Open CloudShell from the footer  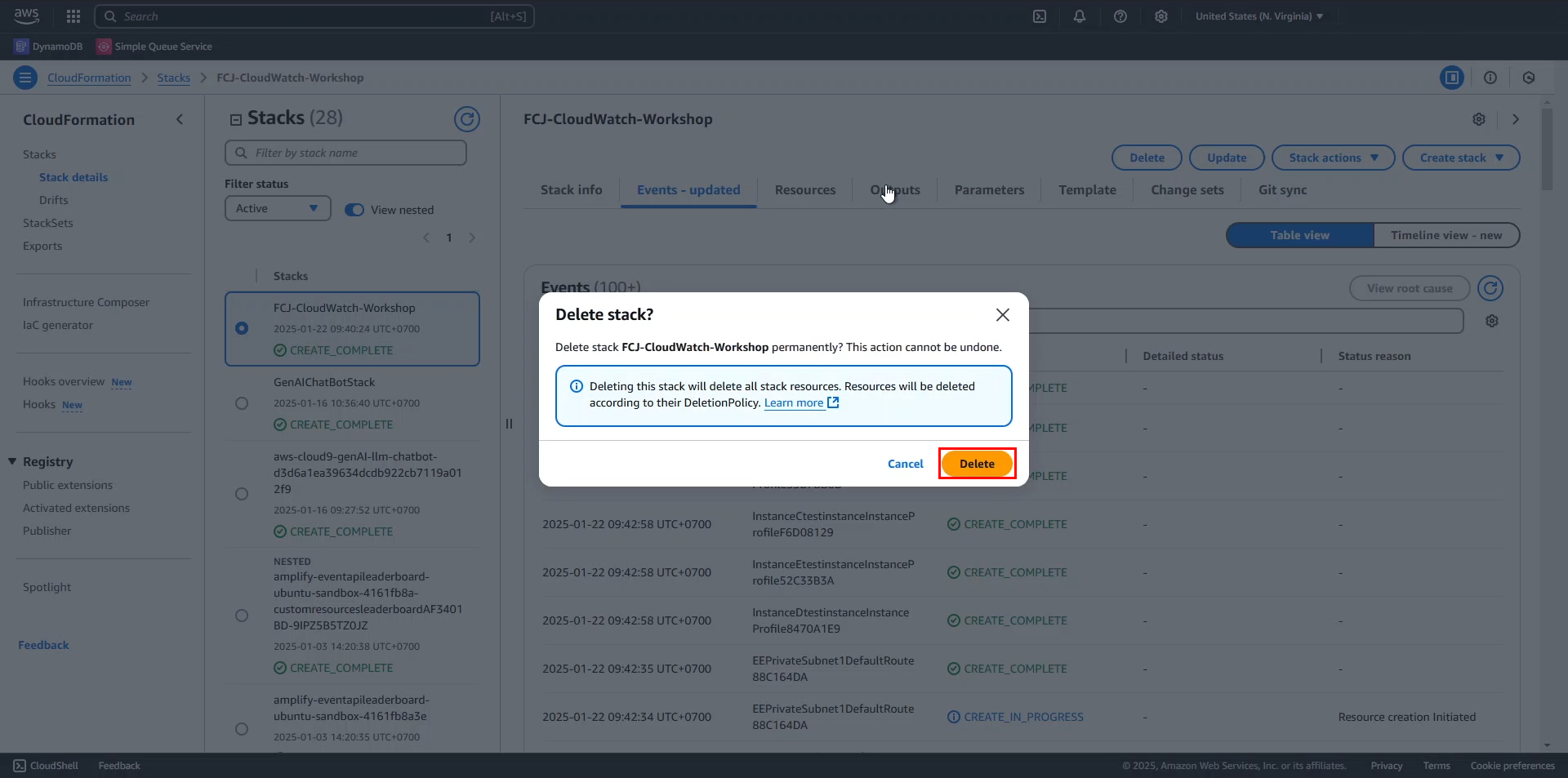point(47,766)
